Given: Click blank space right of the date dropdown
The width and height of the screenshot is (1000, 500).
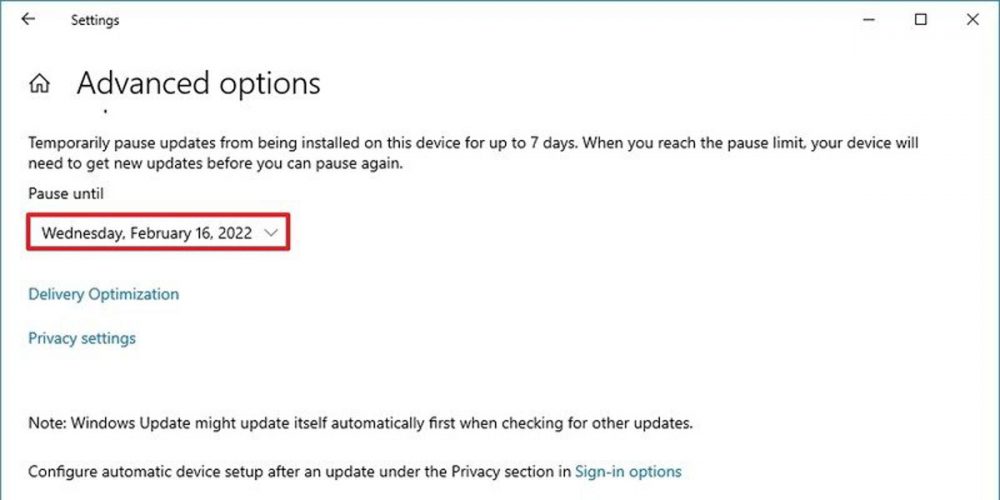Looking at the screenshot, I should tap(600, 232).
